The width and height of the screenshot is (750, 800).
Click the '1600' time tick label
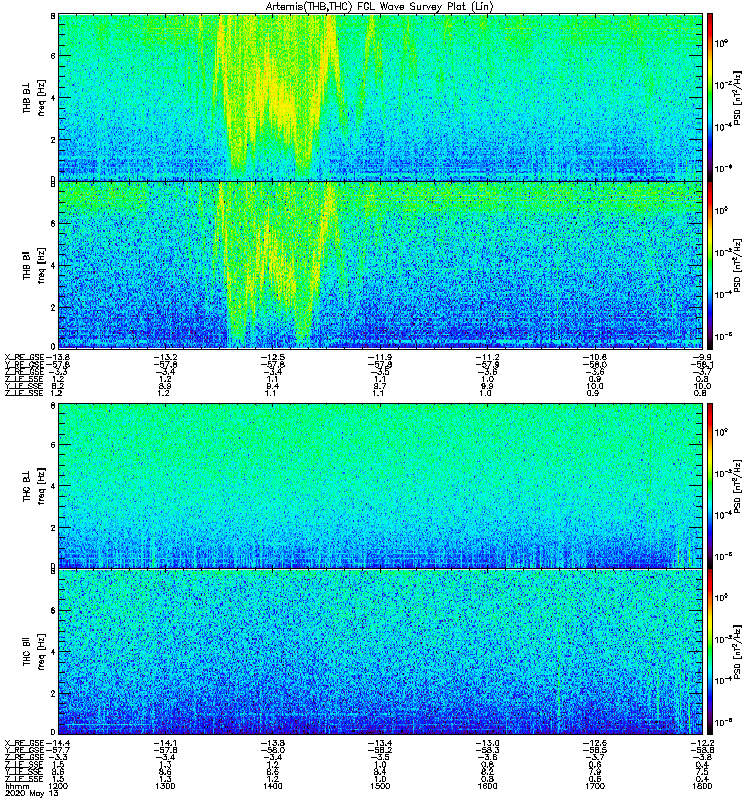(x=487, y=786)
